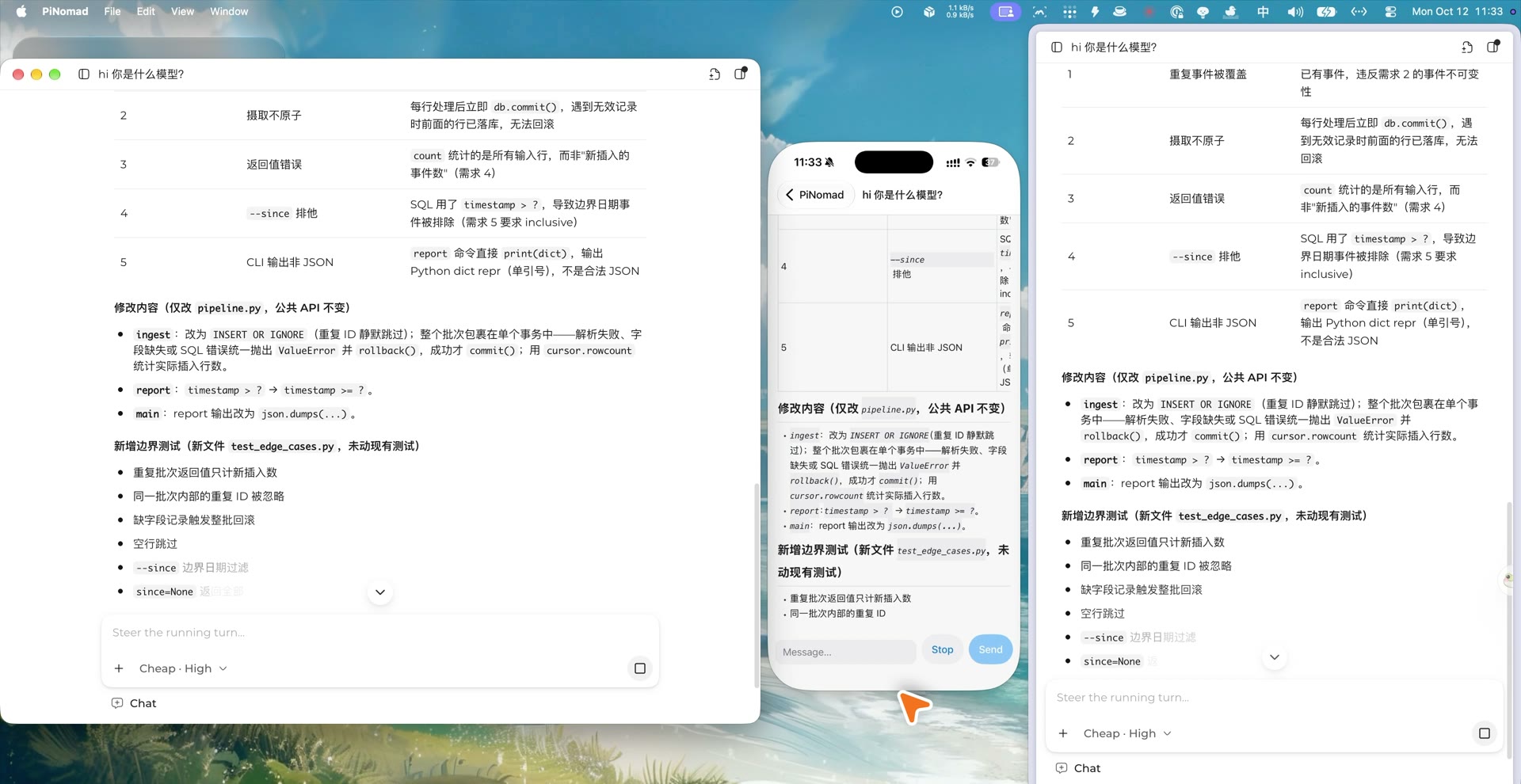
Task: Click the network speed indicator in menu bar
Action: click(x=960, y=12)
